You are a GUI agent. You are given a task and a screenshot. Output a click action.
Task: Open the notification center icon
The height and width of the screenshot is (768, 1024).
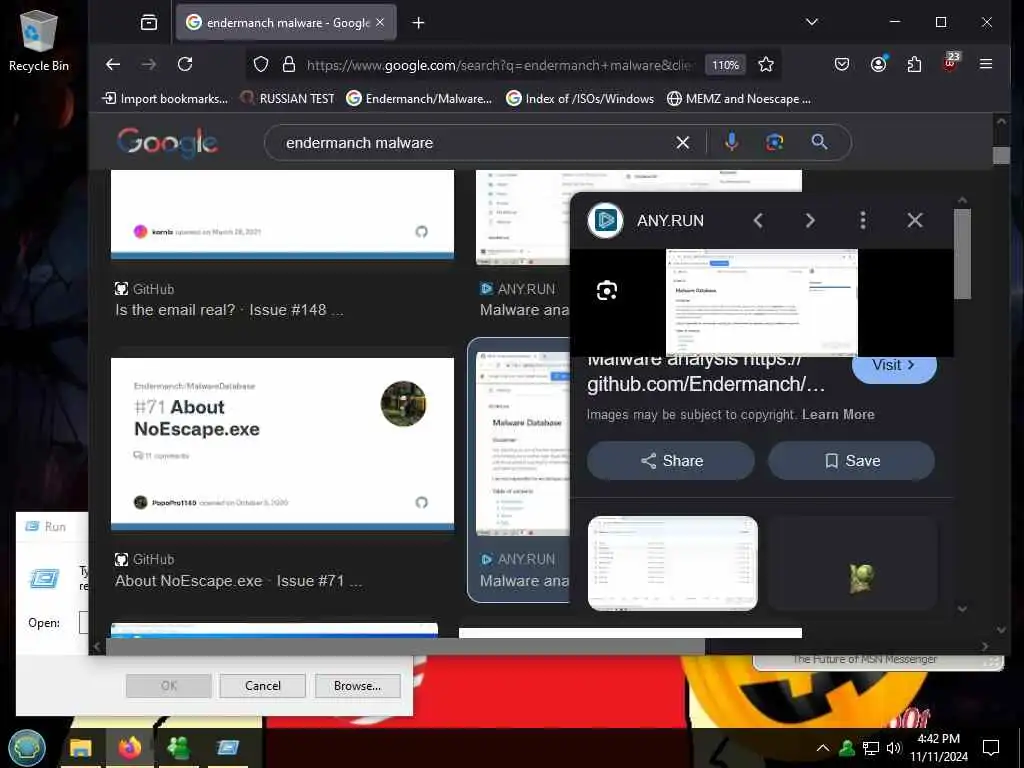tap(991, 748)
